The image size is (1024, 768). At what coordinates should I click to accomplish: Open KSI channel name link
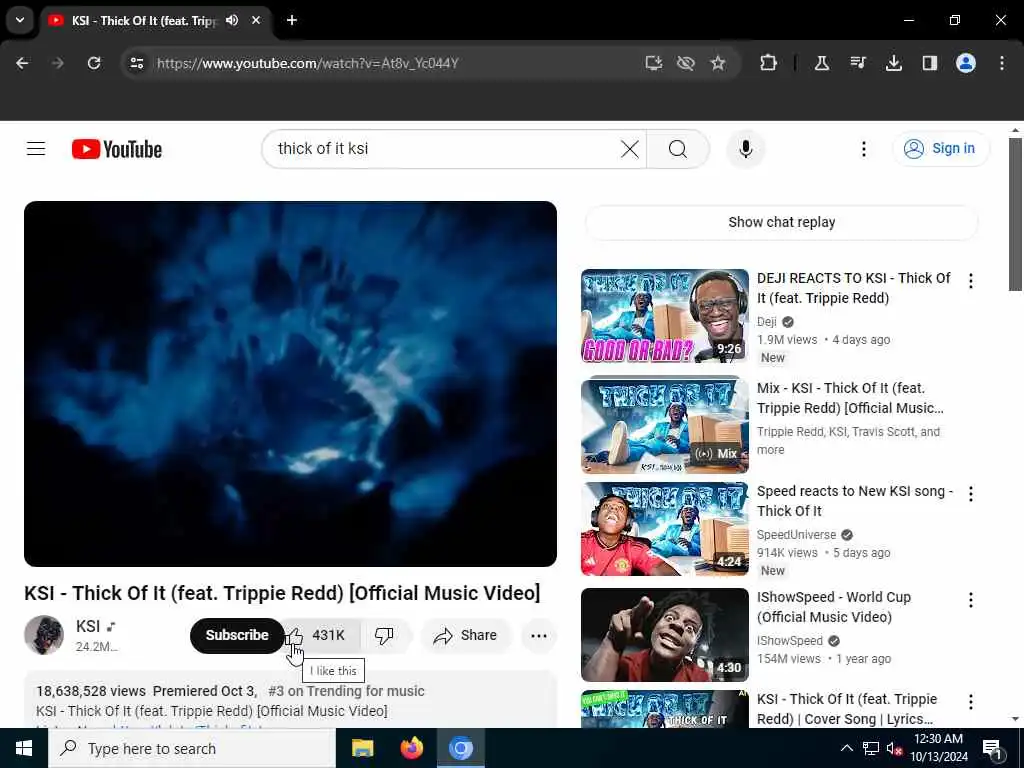point(88,626)
